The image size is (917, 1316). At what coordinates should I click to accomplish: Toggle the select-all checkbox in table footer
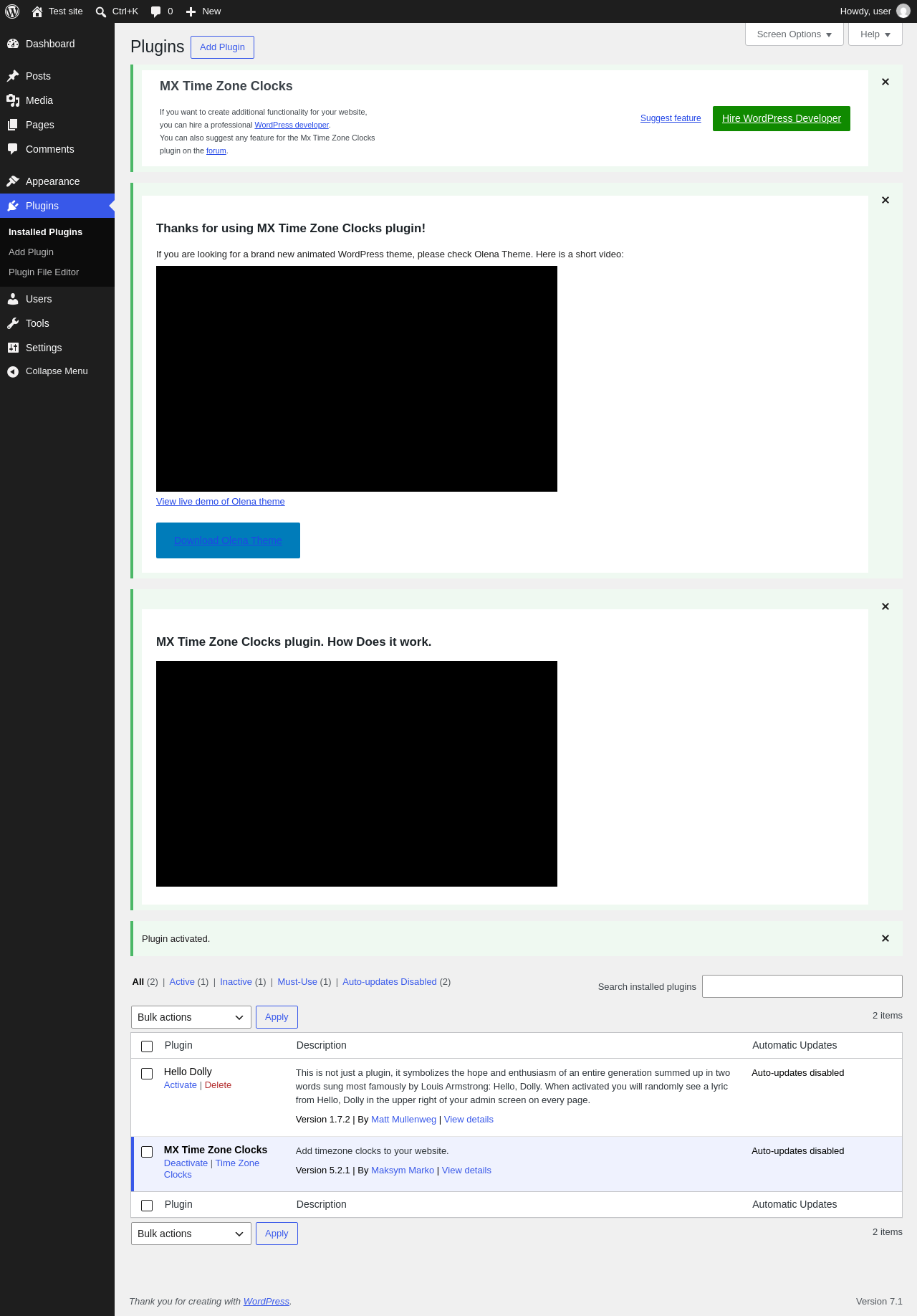pyautogui.click(x=147, y=1206)
